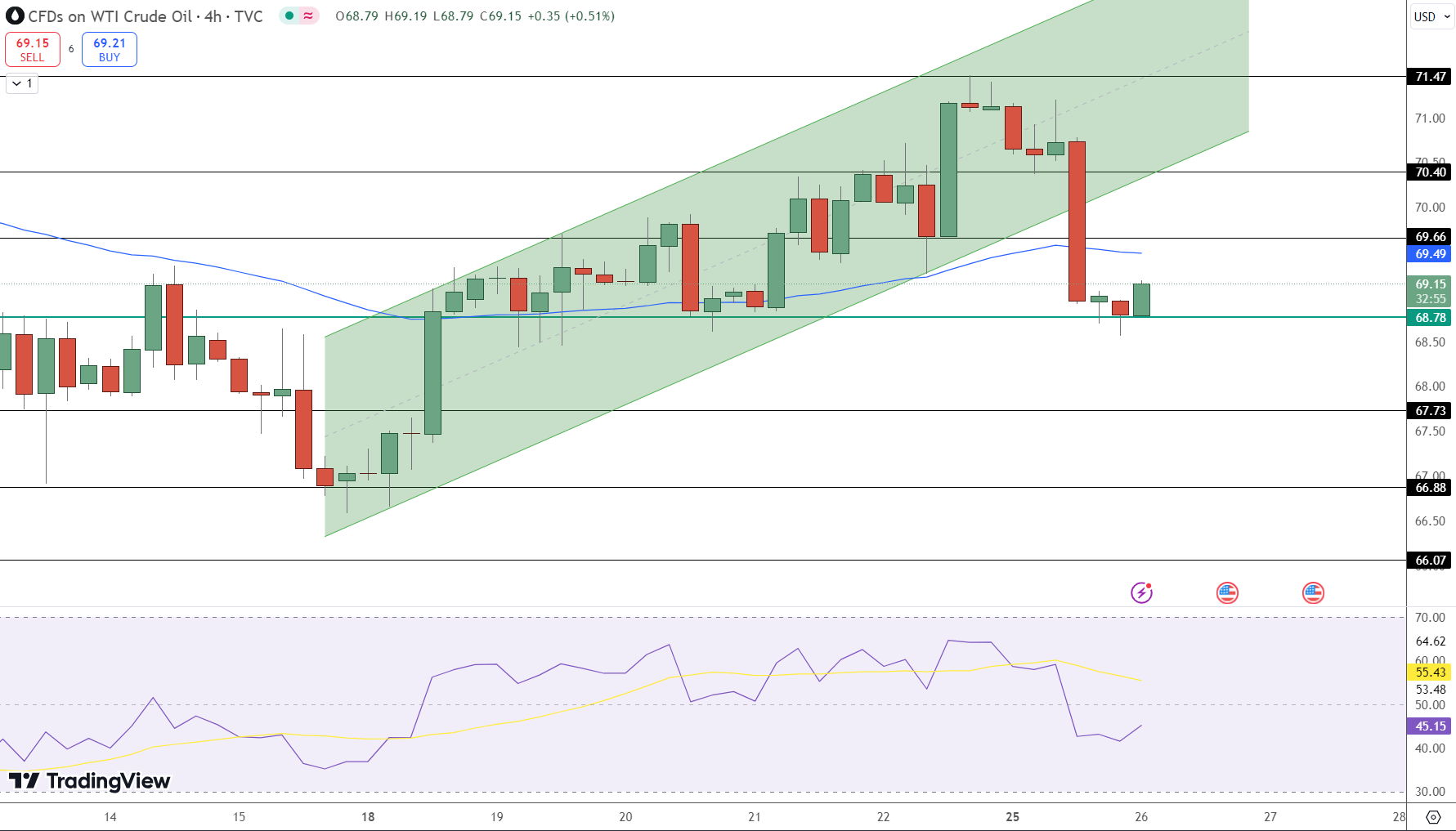Click the WTI Crude Oil symbol logo icon
This screenshot has width=1456, height=831.
pyautogui.click(x=13, y=16)
